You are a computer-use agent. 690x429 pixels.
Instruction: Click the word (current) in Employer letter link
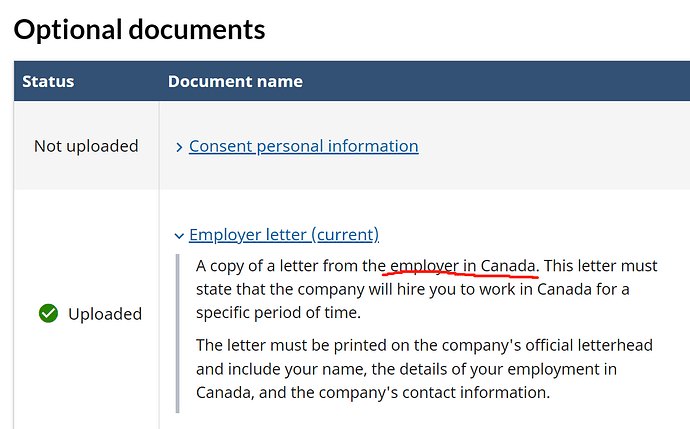345,235
